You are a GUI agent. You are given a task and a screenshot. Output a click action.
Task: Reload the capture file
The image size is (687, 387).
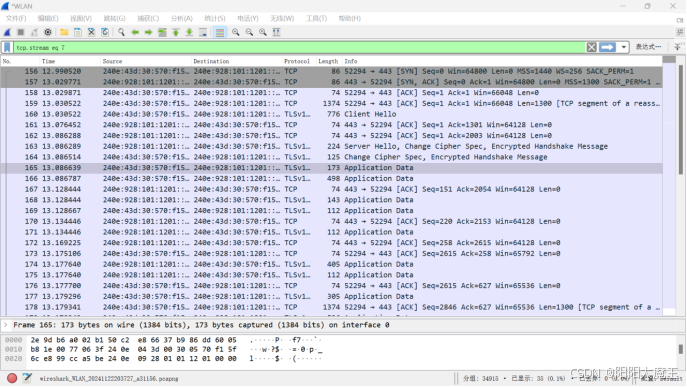(x=105, y=32)
